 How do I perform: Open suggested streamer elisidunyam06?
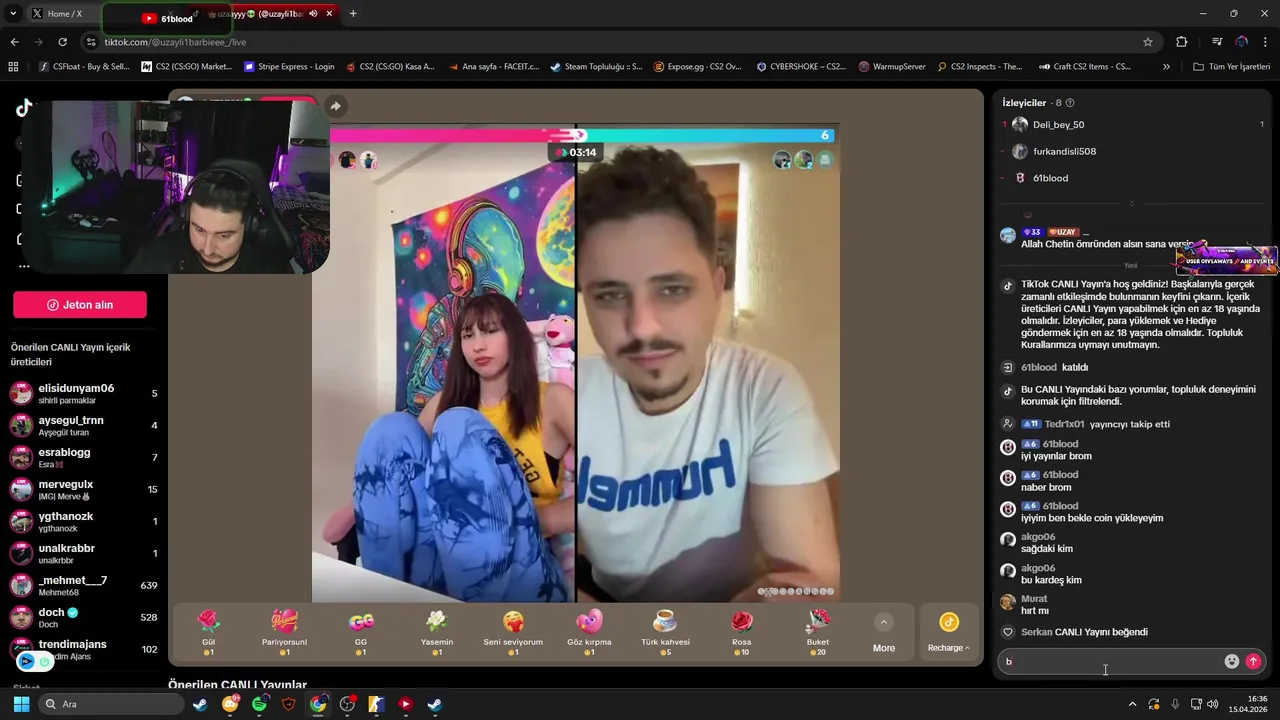84,393
